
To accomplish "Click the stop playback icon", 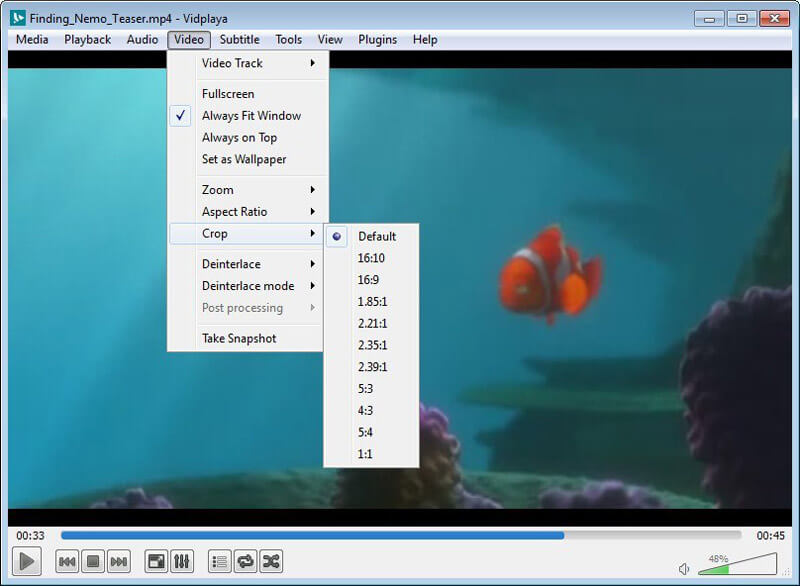I will (93, 562).
